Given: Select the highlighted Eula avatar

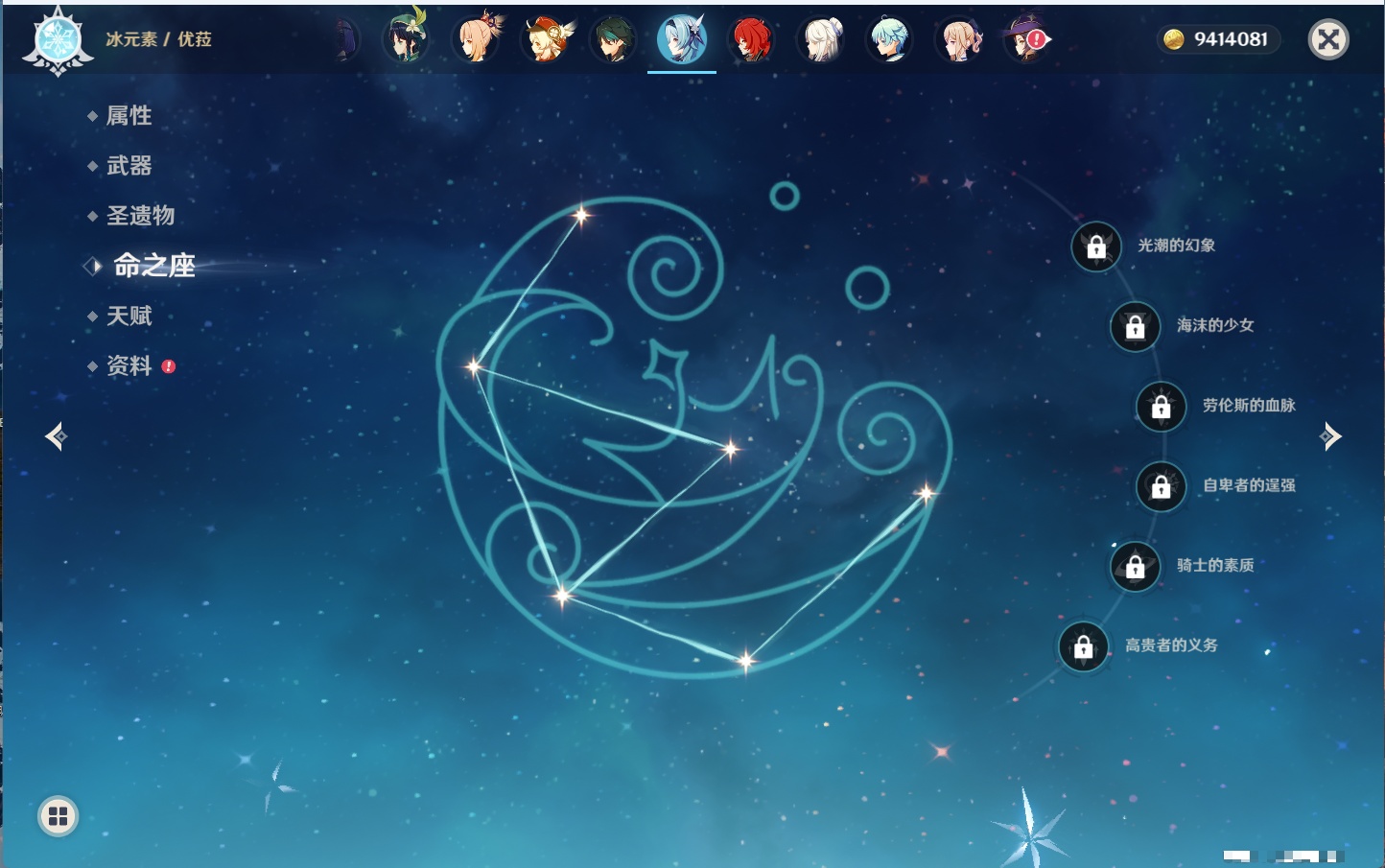Looking at the screenshot, I should (682, 39).
